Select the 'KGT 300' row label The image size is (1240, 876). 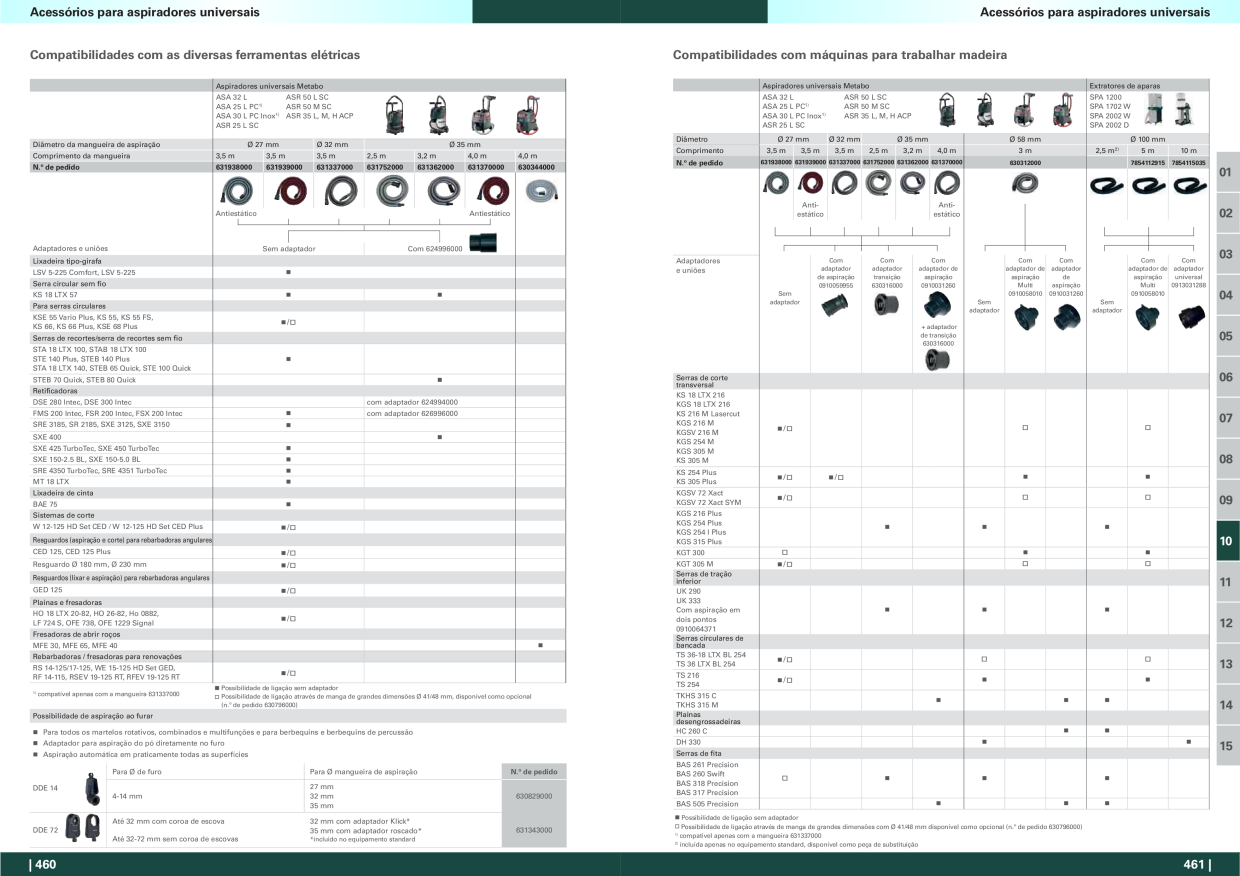(x=691, y=552)
